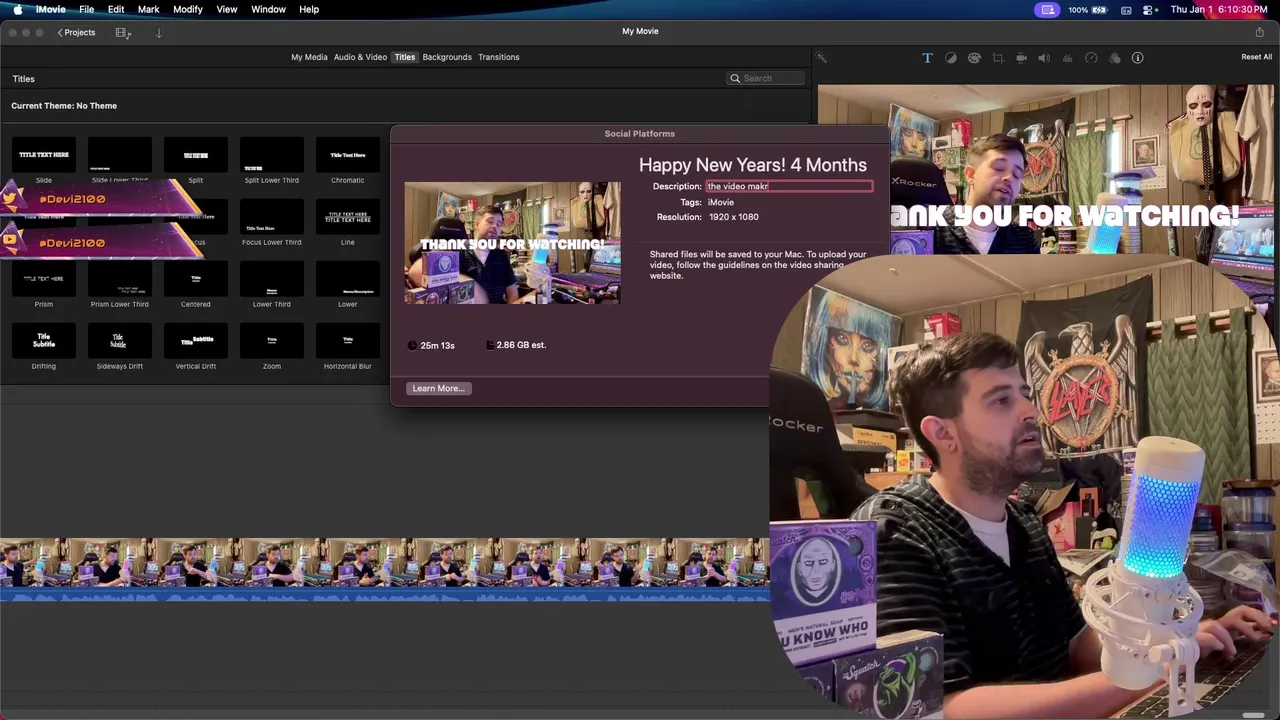Viewport: 1280px width, 720px height.
Task: Click the share dialog video preview
Action: click(x=512, y=243)
